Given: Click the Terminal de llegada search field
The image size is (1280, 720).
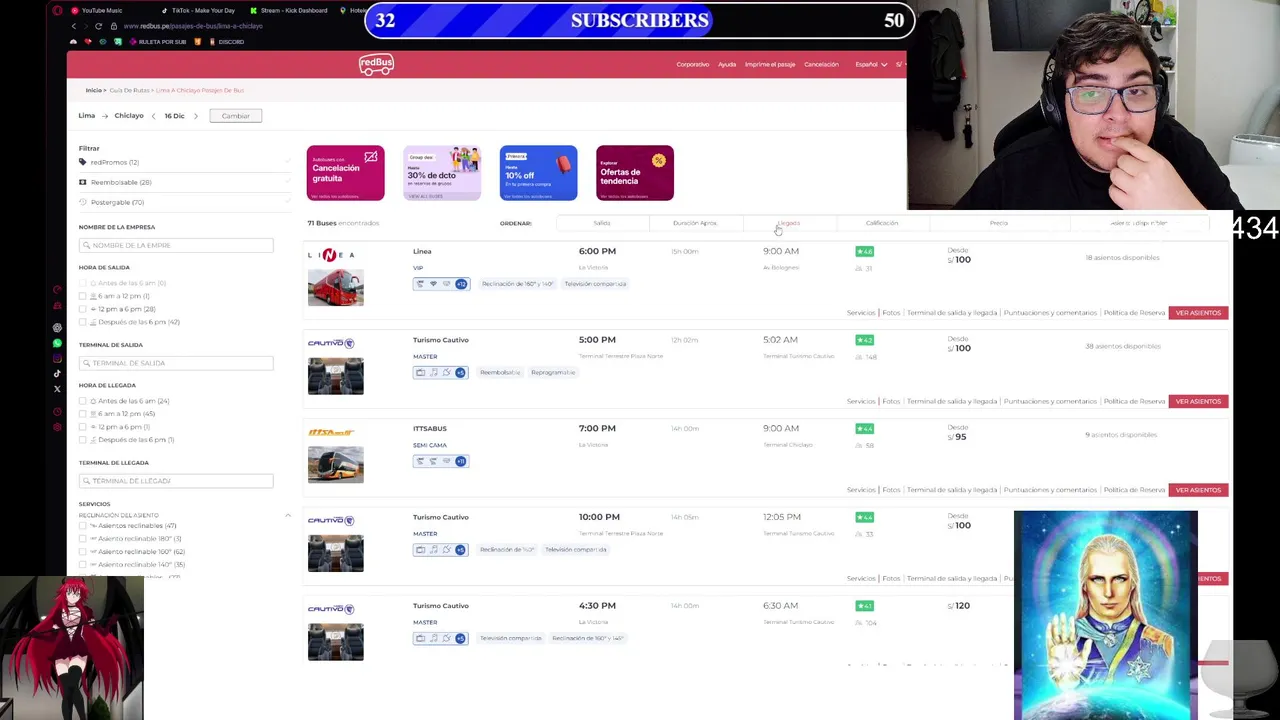Looking at the screenshot, I should click(x=176, y=481).
